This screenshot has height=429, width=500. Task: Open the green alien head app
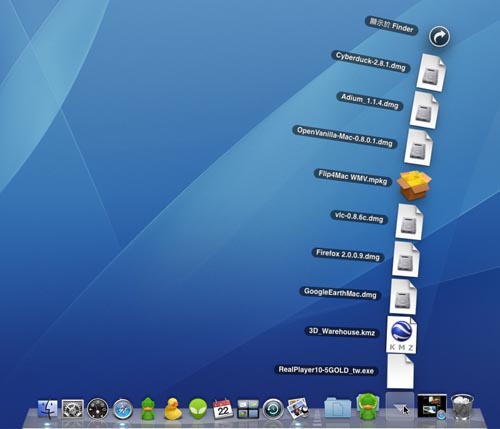tap(198, 409)
